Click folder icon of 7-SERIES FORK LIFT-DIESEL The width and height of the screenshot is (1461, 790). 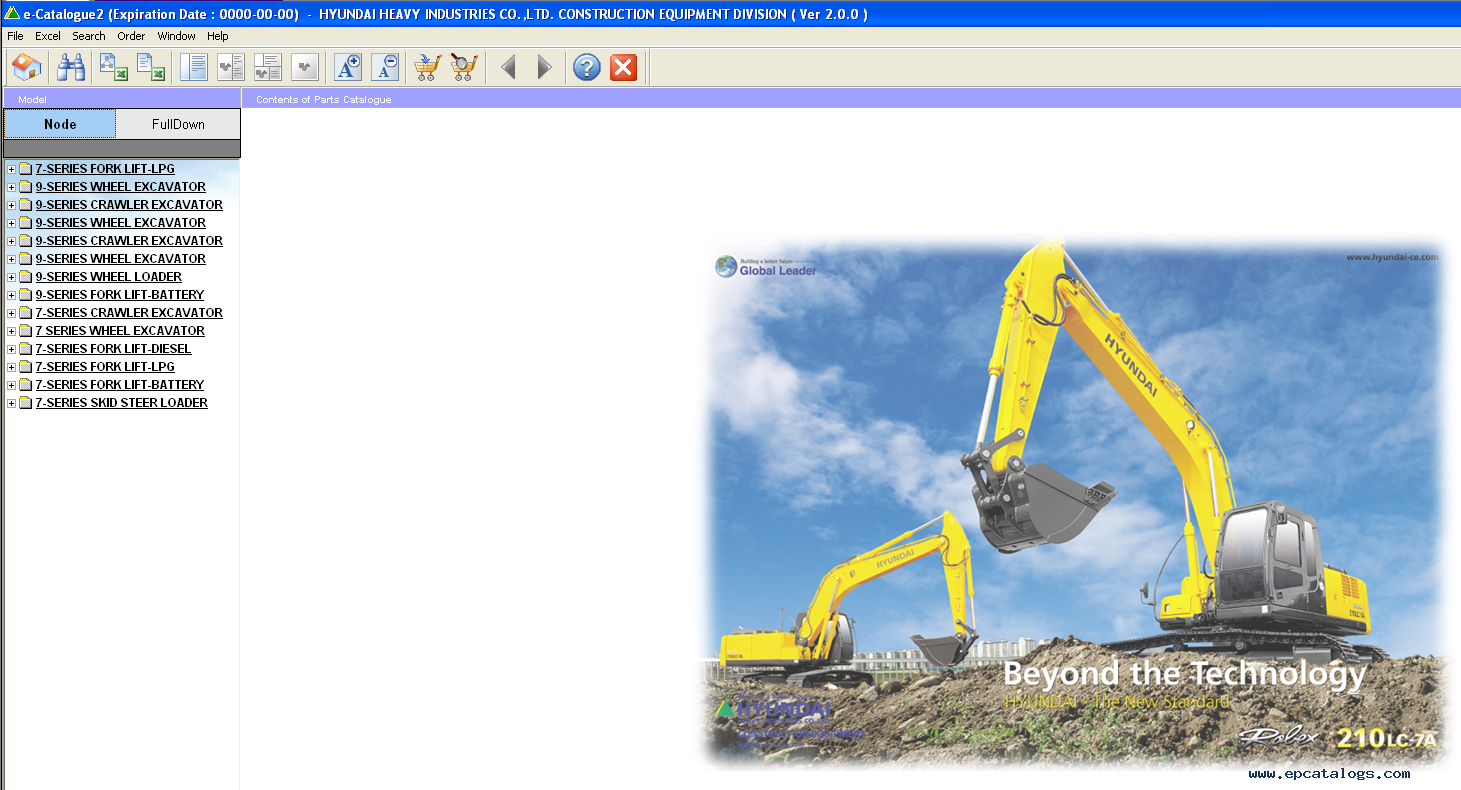pos(26,349)
